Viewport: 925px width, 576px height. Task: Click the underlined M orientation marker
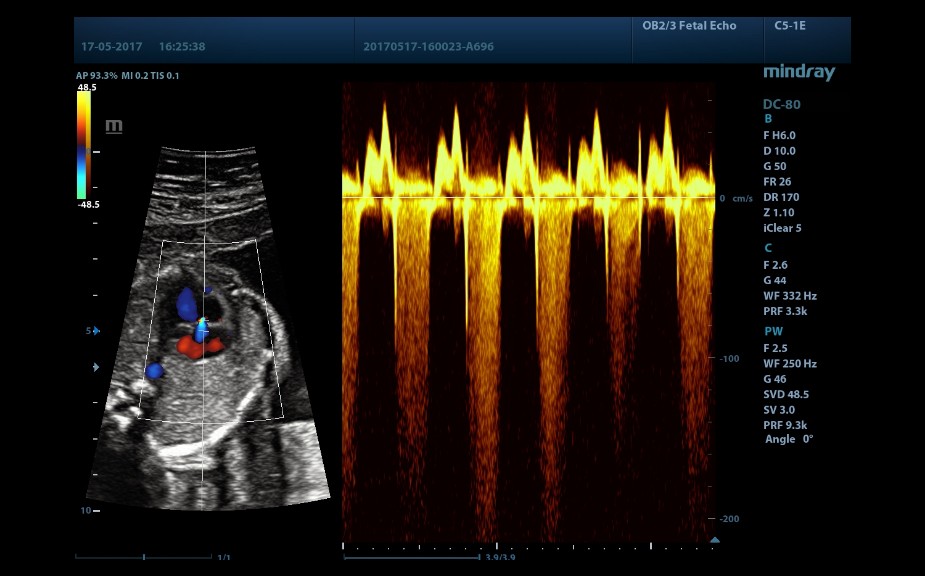click(x=114, y=126)
